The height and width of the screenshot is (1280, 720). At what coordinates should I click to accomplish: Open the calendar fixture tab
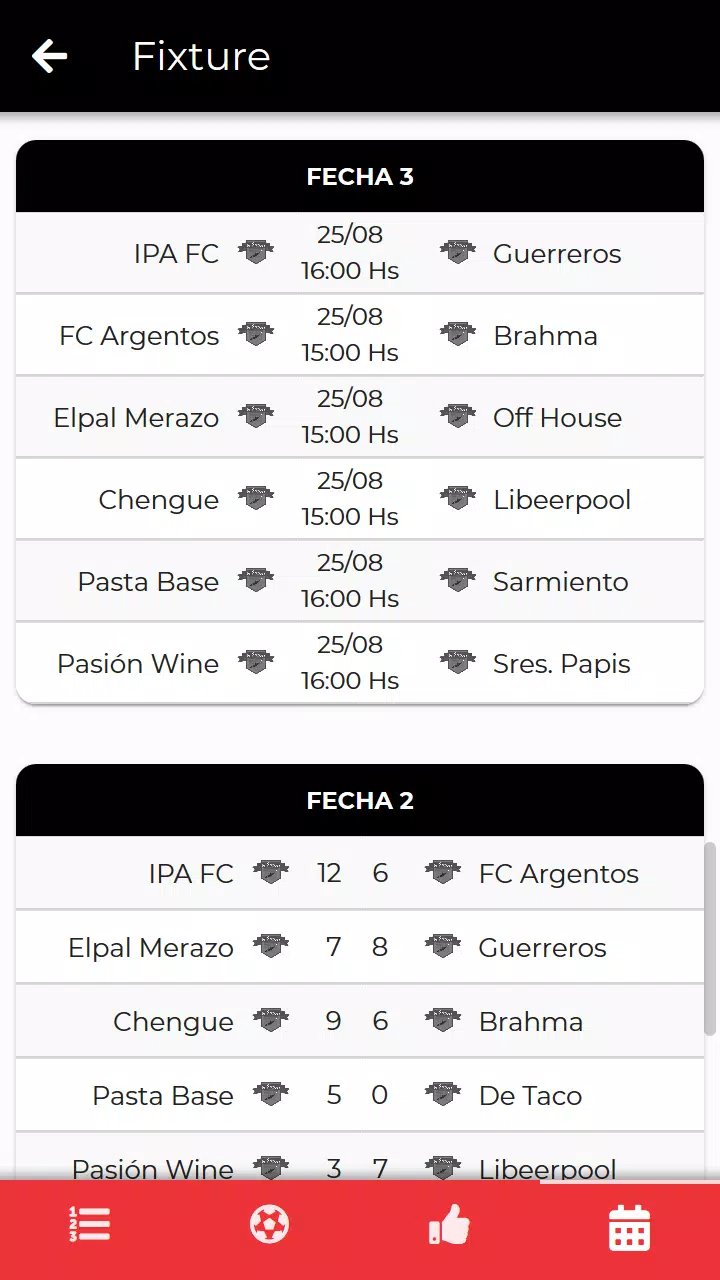(x=629, y=1227)
